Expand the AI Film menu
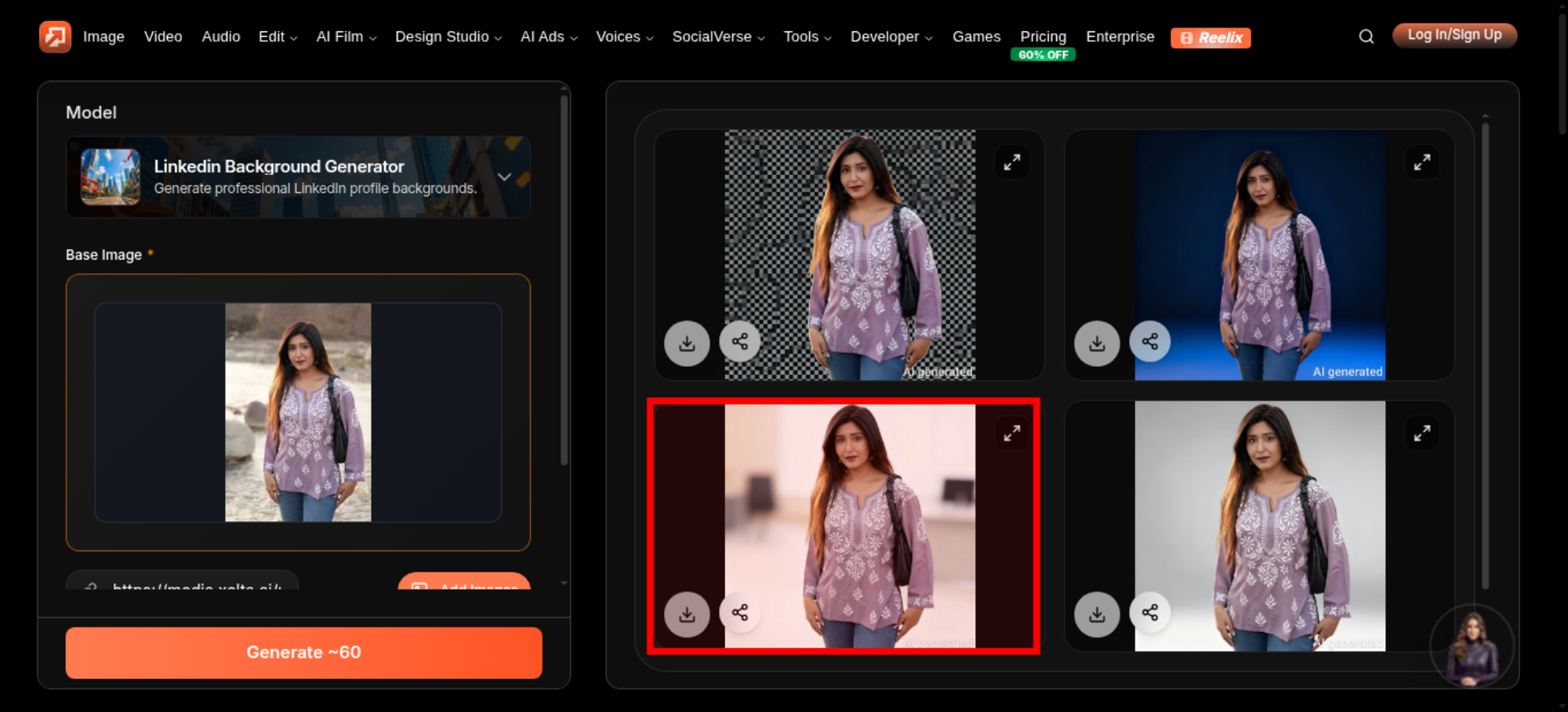Screen dimensions: 1568x712 click(x=347, y=37)
